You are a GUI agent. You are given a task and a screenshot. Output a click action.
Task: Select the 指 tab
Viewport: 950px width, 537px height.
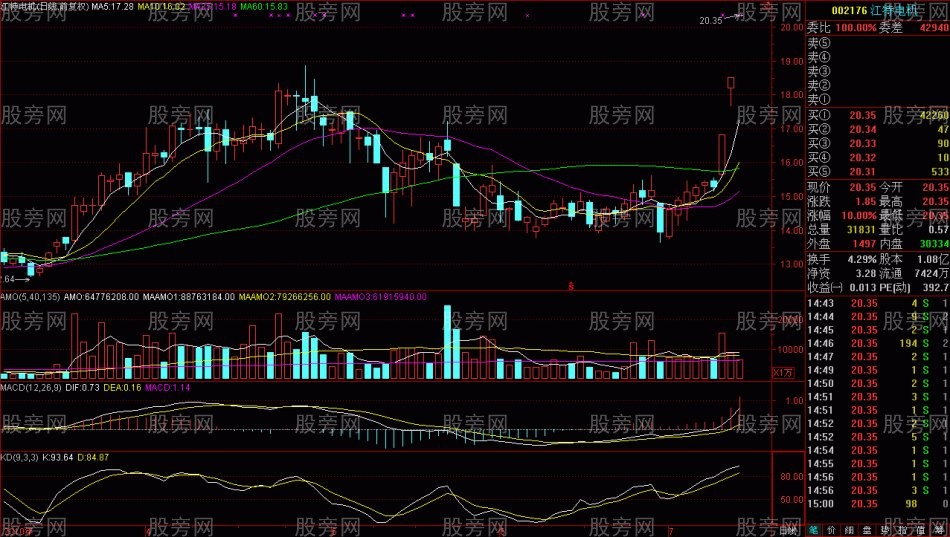904,530
